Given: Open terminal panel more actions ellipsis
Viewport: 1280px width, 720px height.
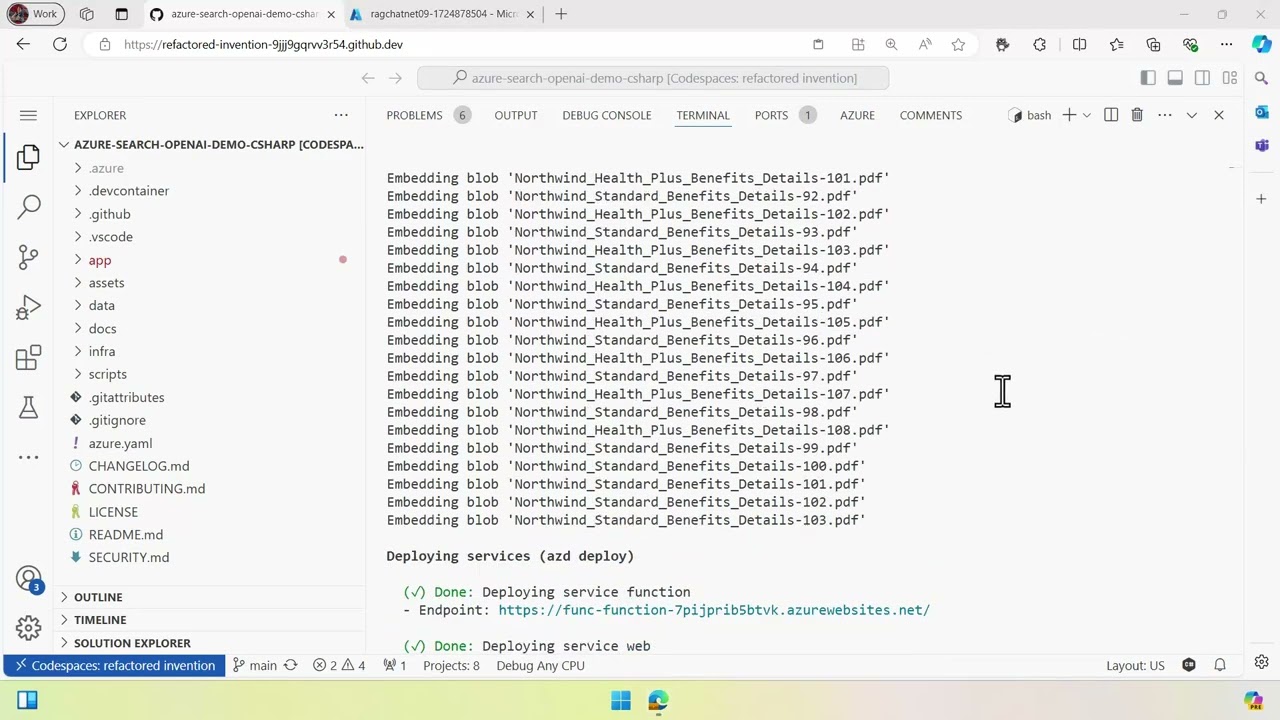Looking at the screenshot, I should coord(1165,115).
